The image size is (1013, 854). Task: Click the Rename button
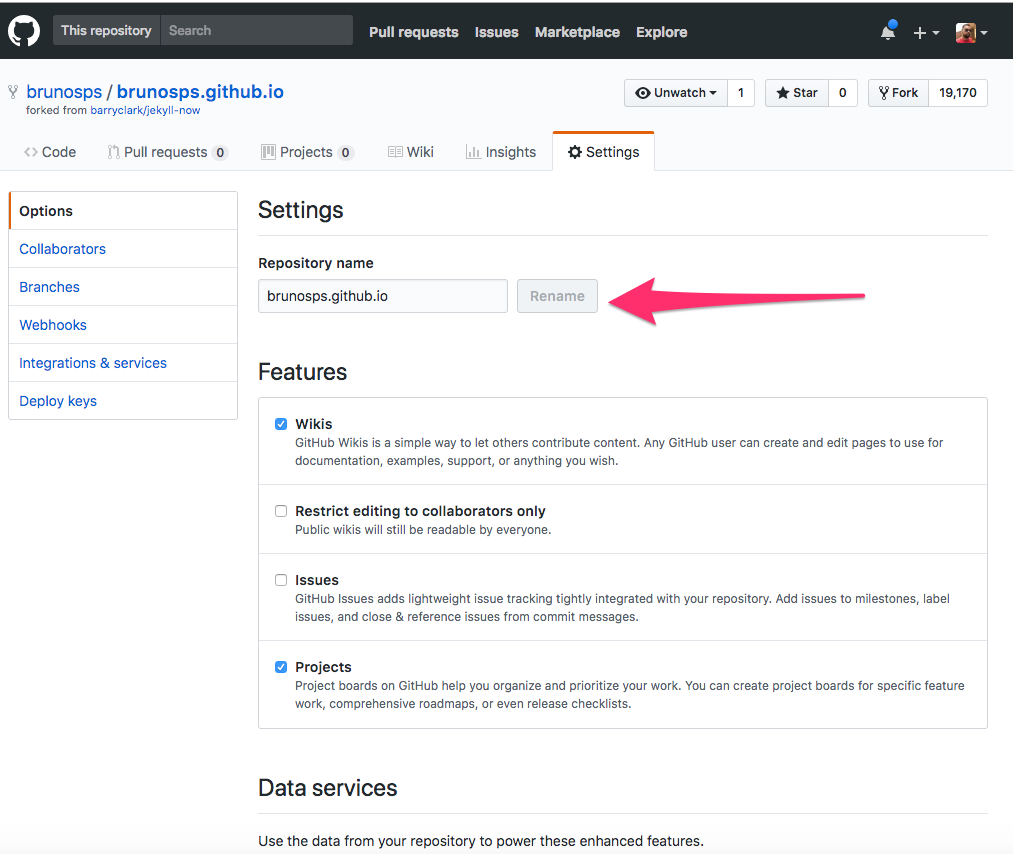pos(557,296)
